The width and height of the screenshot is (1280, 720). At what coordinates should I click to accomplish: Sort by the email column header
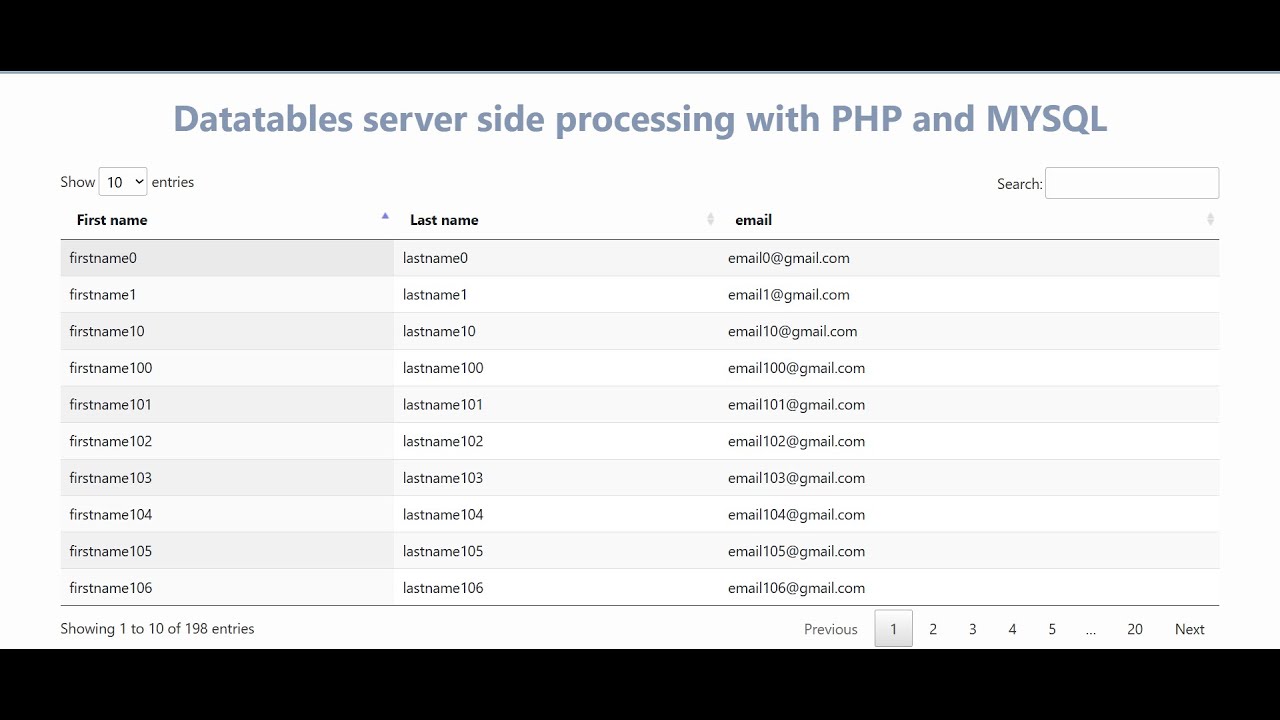pyautogui.click(x=753, y=220)
